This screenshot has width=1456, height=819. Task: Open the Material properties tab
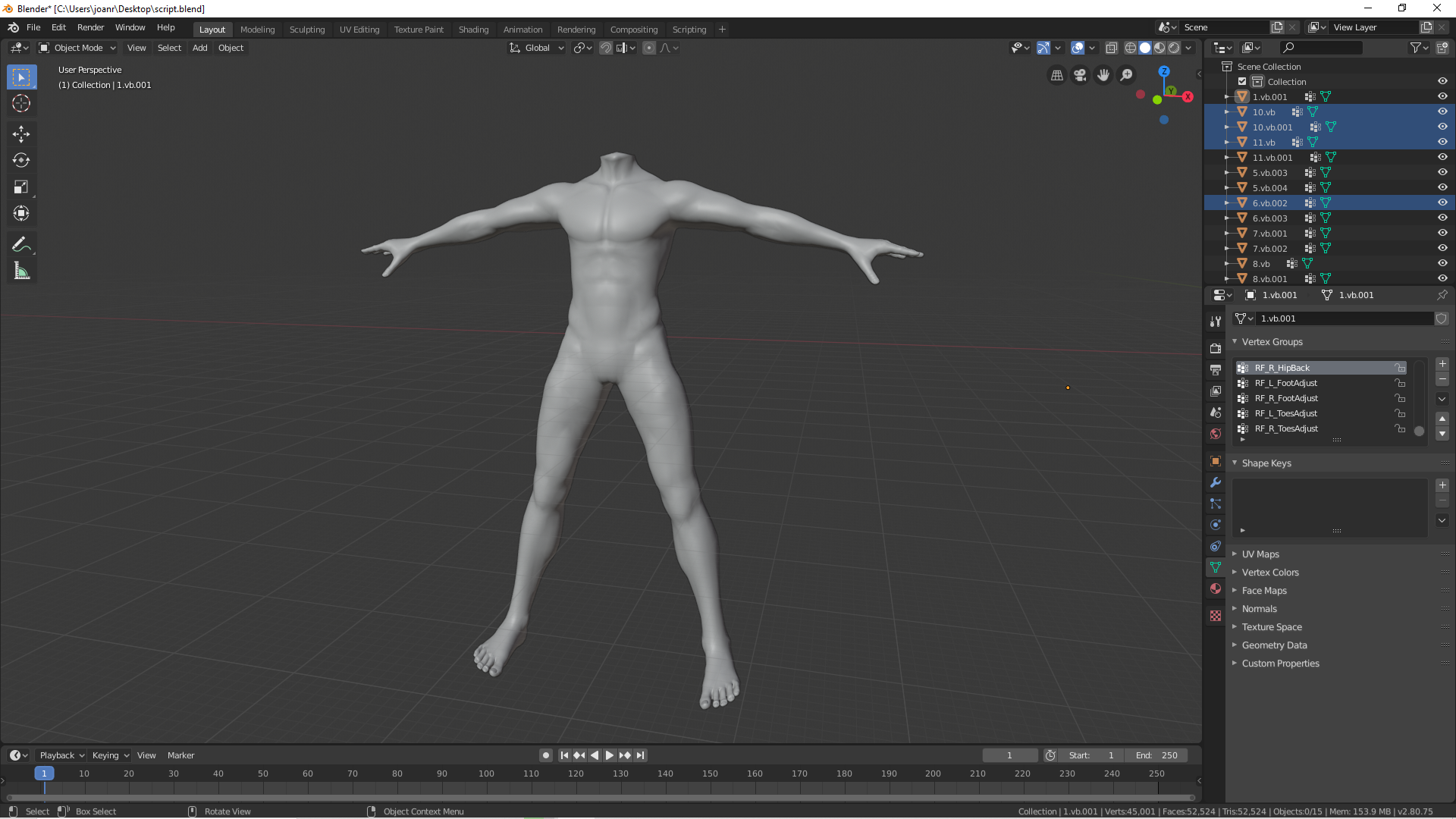pos(1216,588)
